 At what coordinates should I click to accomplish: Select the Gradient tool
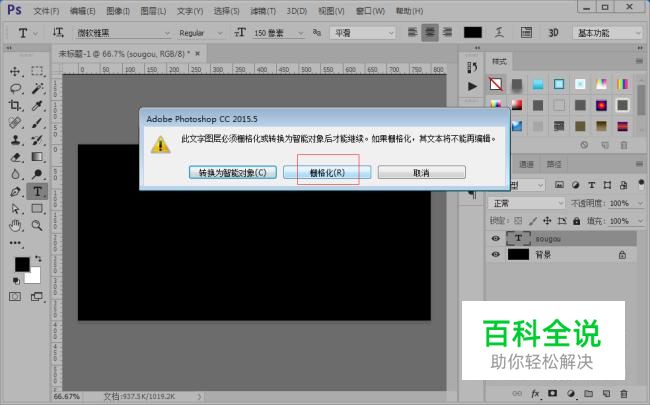tap(37, 157)
